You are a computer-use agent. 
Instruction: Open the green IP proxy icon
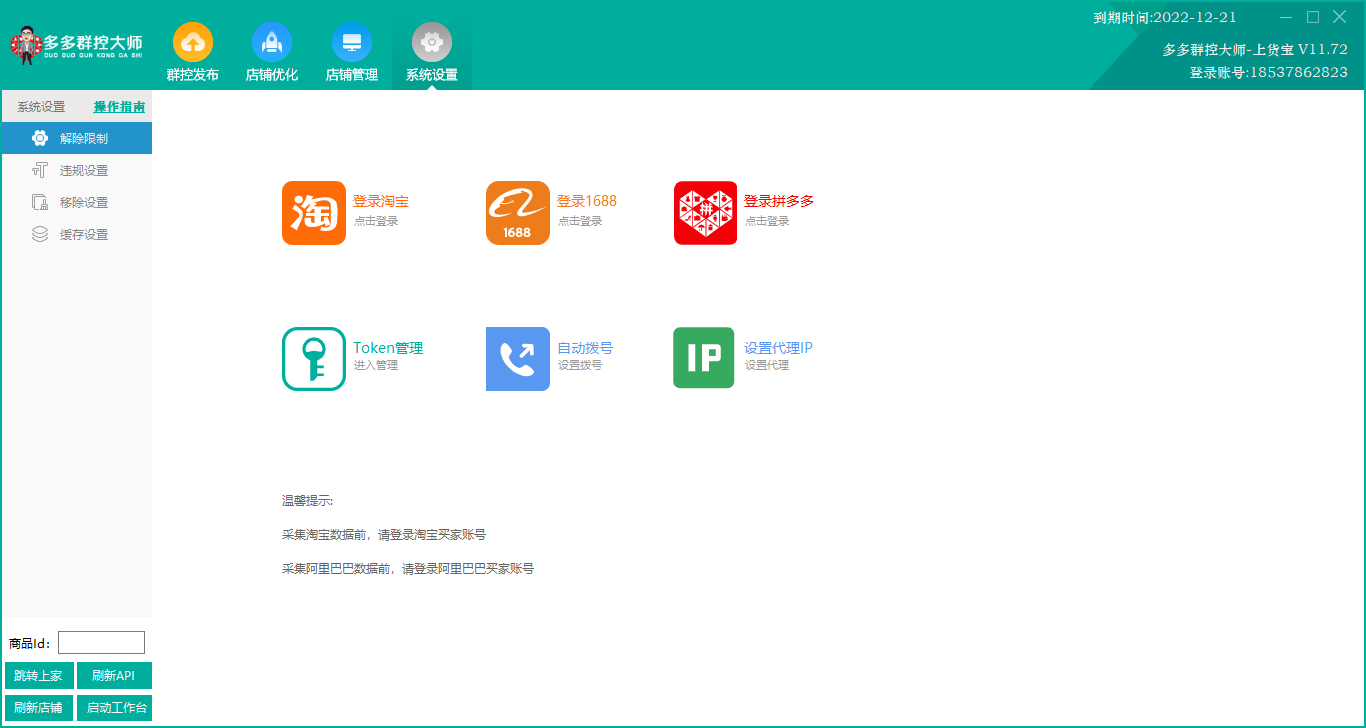(x=703, y=358)
